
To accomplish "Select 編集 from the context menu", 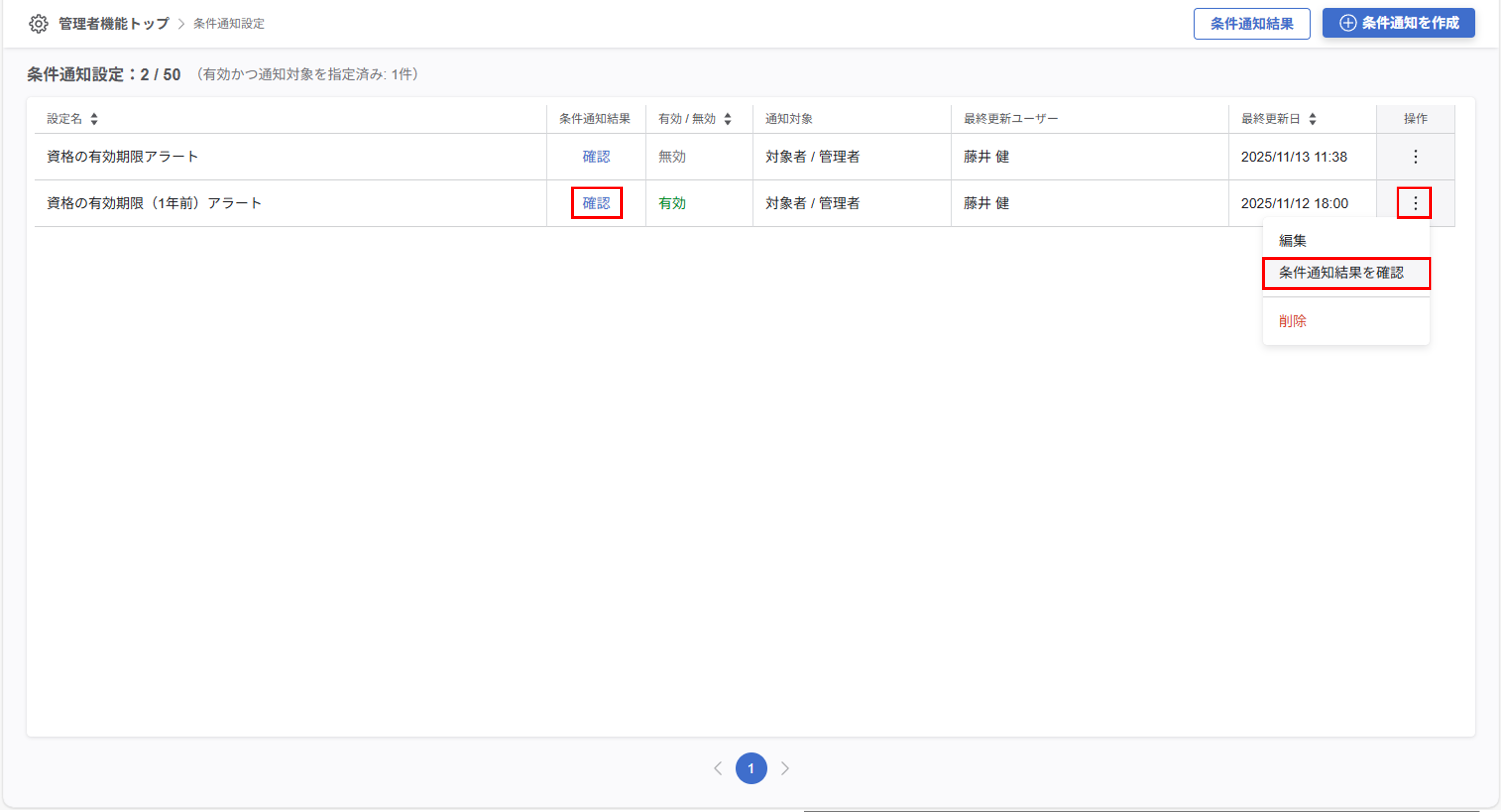I will pos(1293,240).
